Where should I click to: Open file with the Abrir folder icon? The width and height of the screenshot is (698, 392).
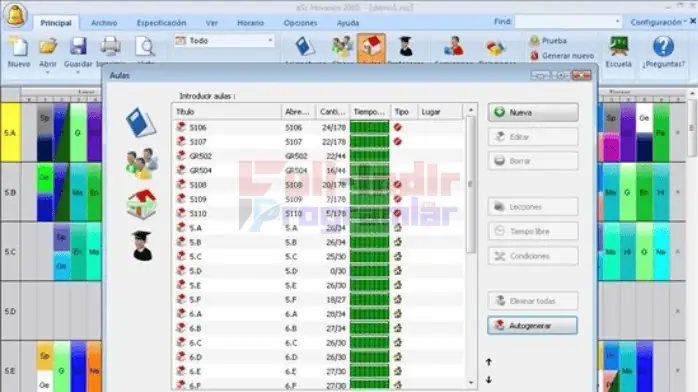tap(48, 46)
